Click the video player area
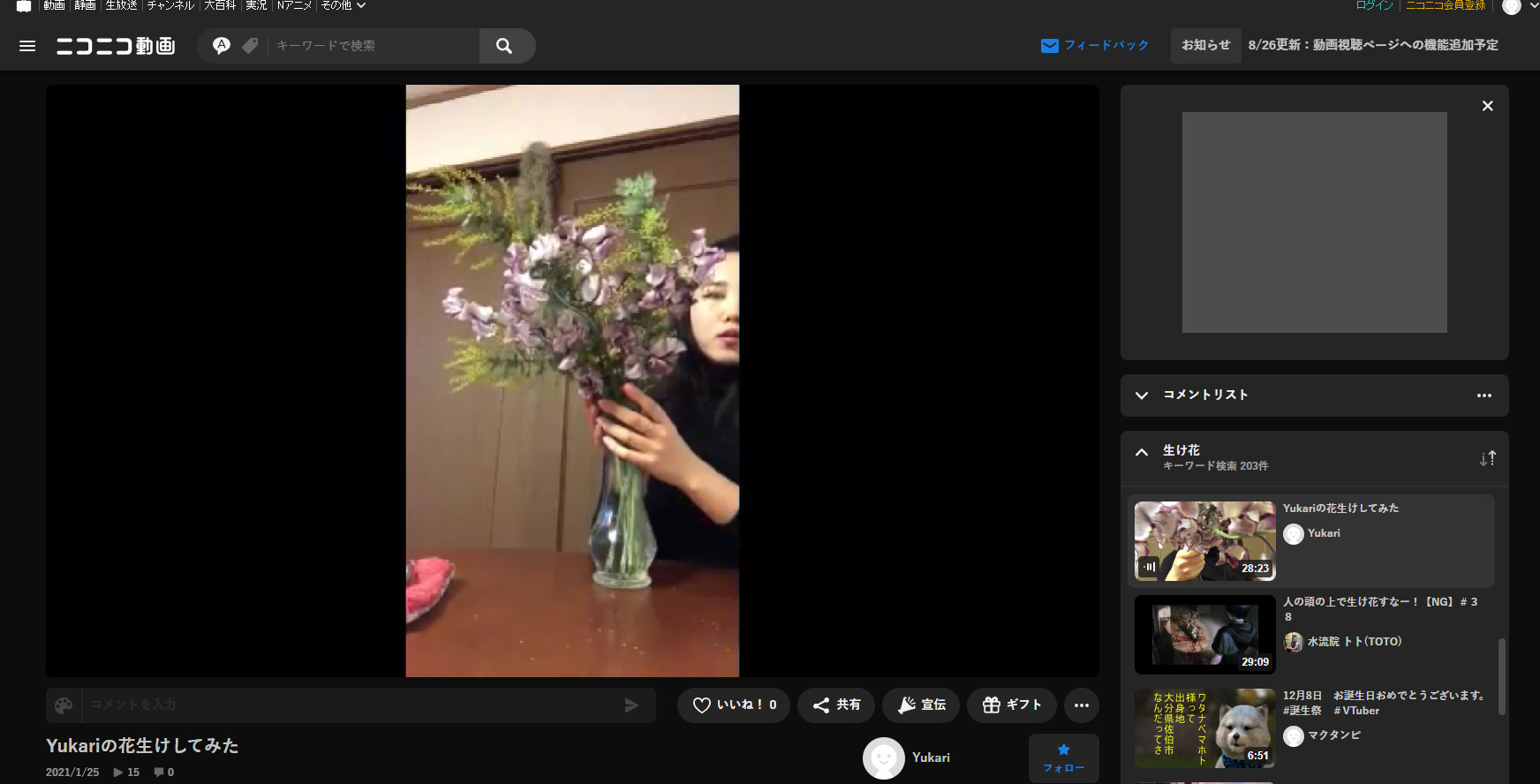Screen dimensions: 1540x784 [x=572, y=381]
